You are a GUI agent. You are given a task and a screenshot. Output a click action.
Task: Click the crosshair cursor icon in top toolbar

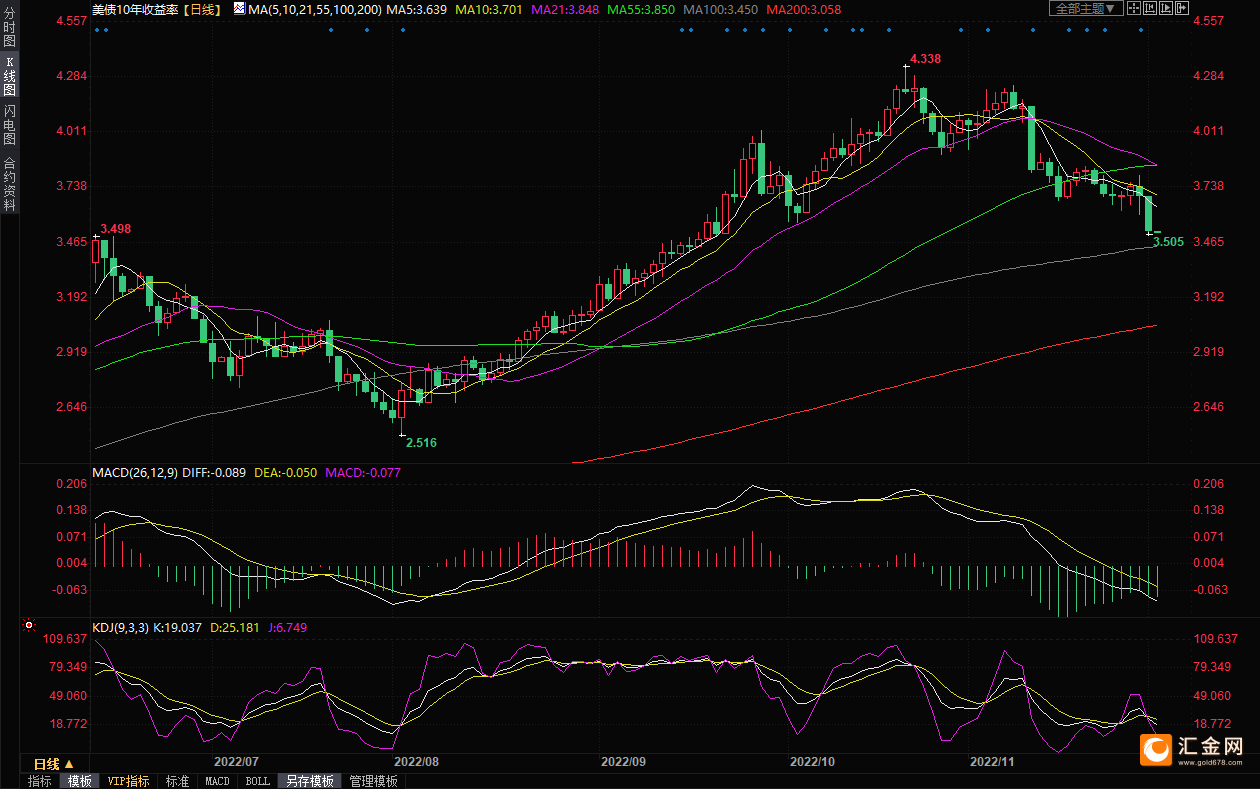point(1134,8)
